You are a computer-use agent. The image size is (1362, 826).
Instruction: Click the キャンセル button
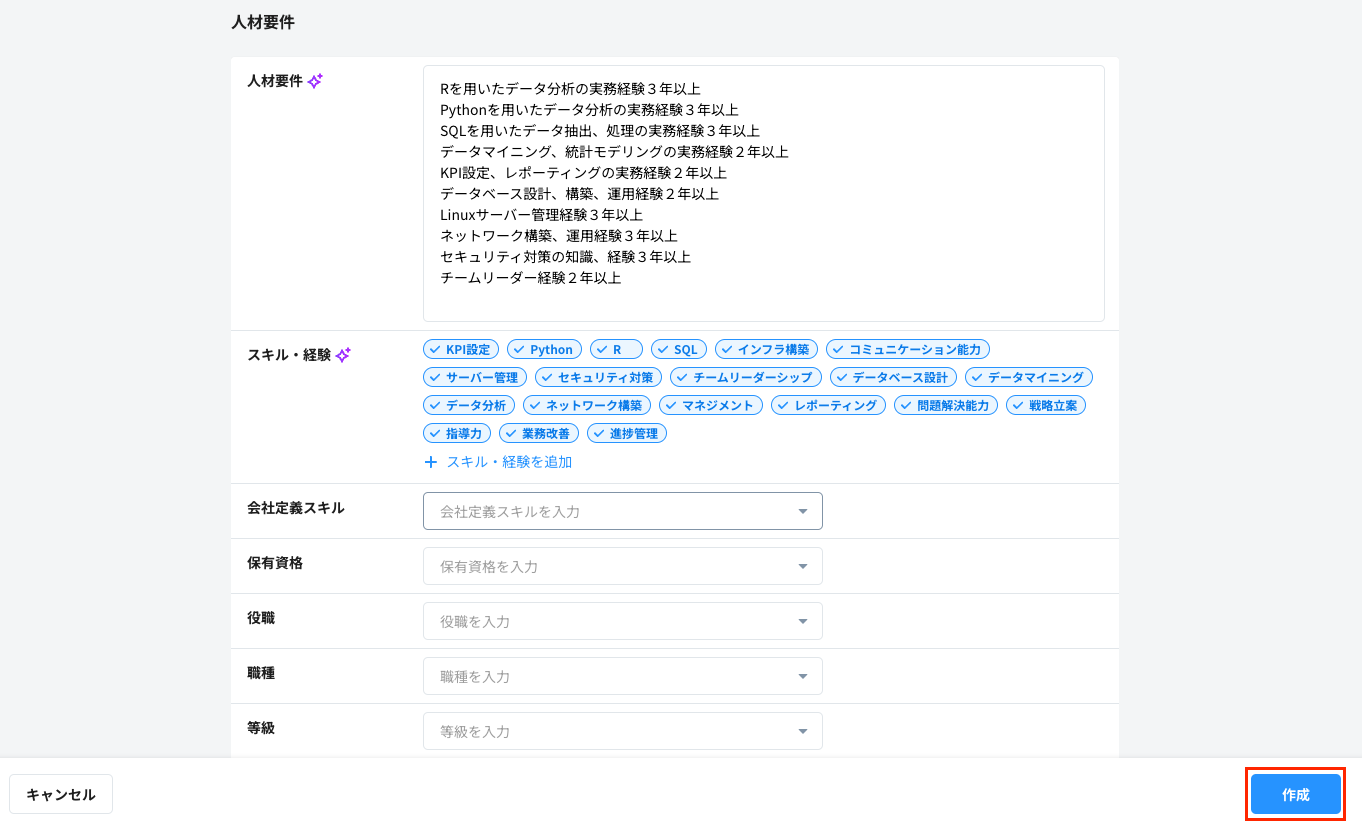tap(61, 793)
